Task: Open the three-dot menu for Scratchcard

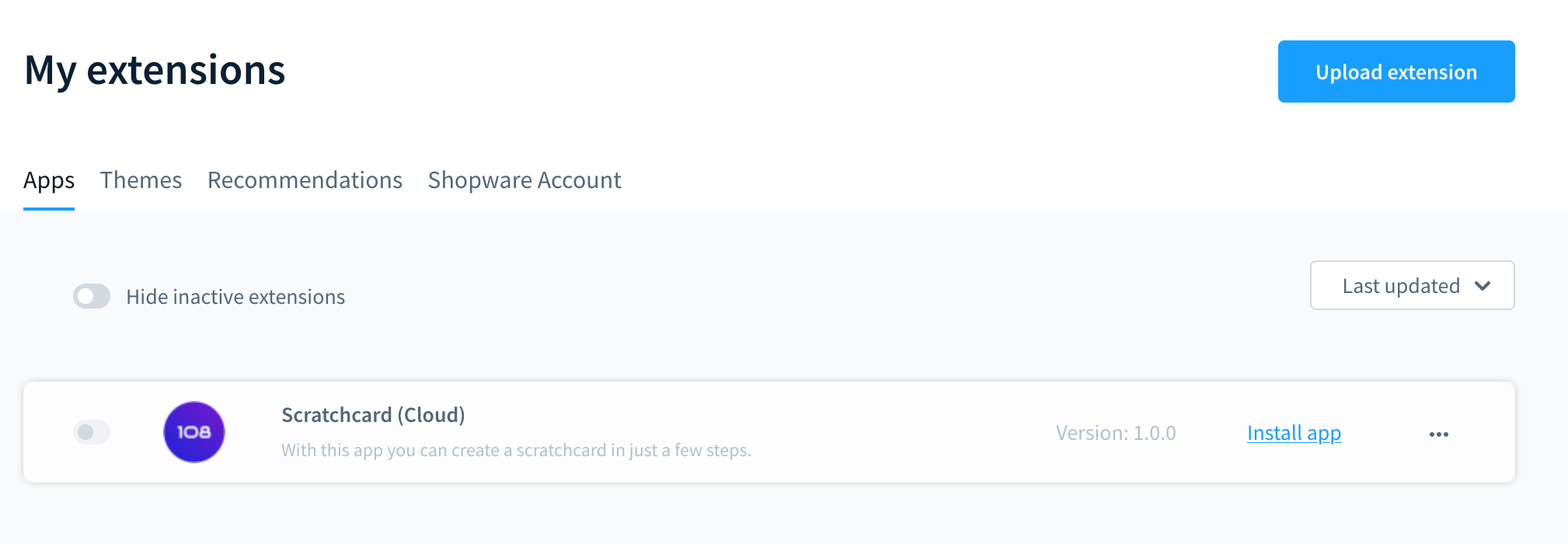Action: coord(1438,434)
